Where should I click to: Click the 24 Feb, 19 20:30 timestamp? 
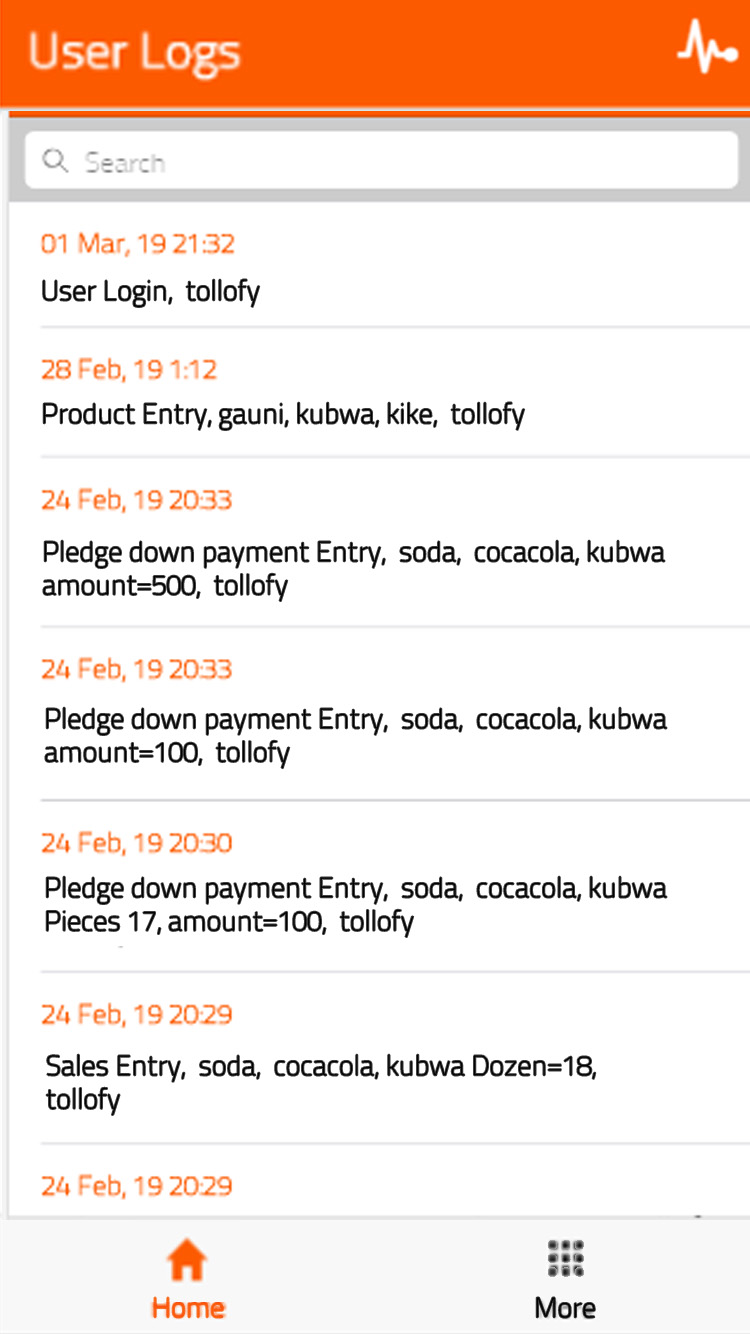(x=136, y=843)
